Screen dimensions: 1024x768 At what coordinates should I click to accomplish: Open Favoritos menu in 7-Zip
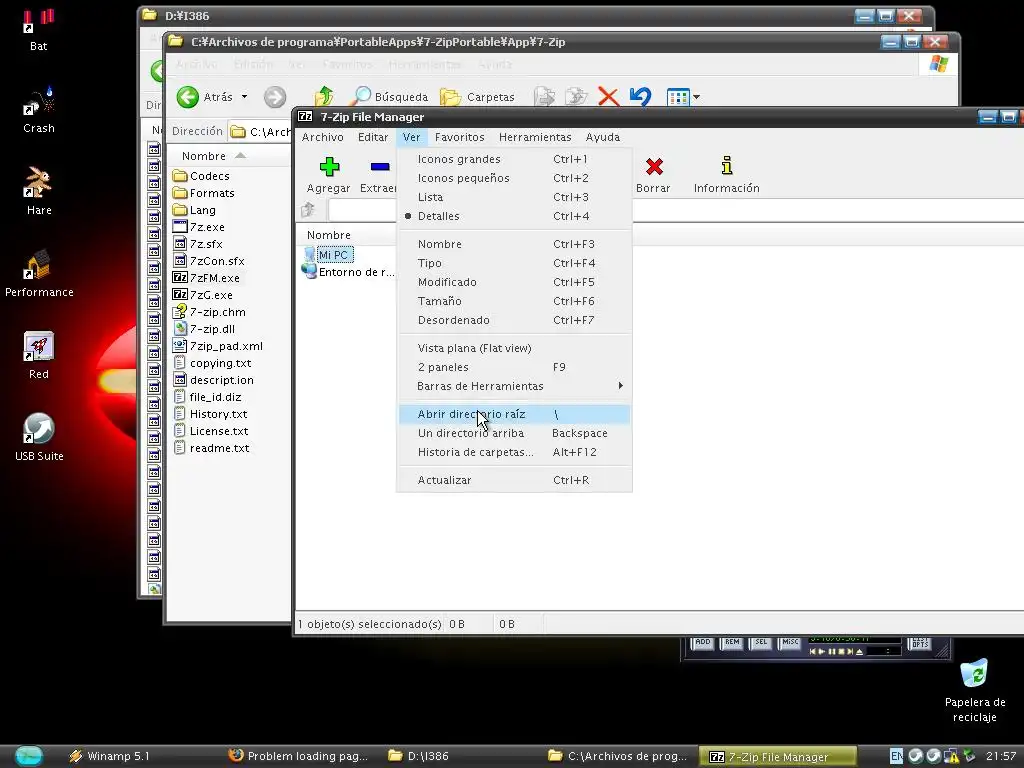459,137
